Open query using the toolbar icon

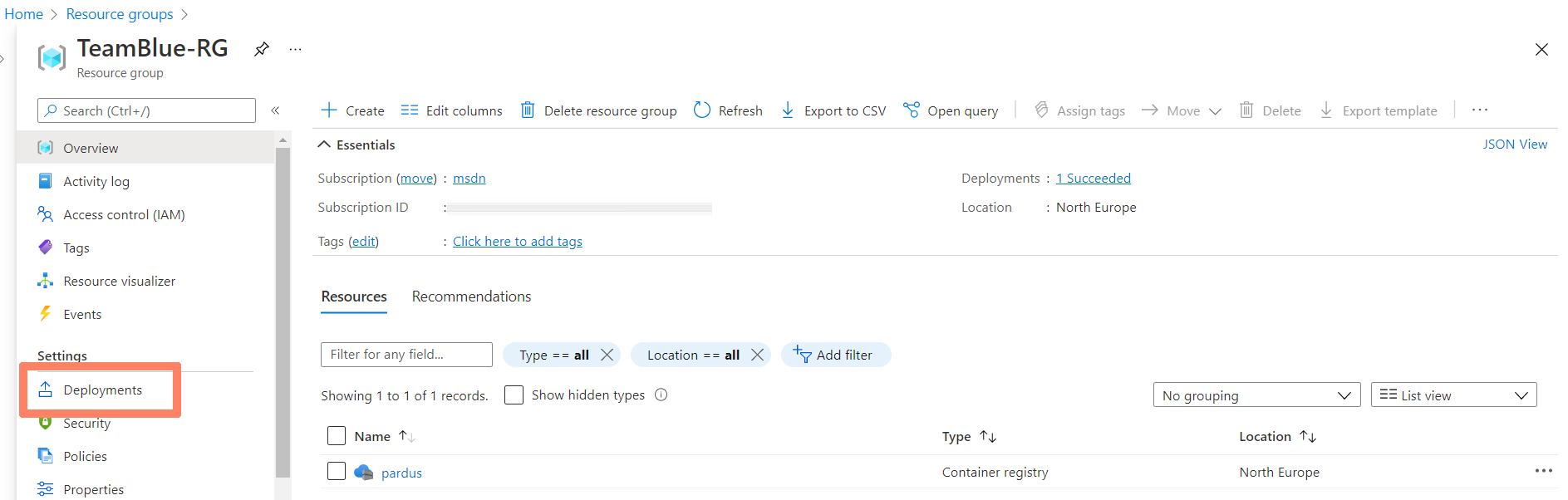pos(912,110)
